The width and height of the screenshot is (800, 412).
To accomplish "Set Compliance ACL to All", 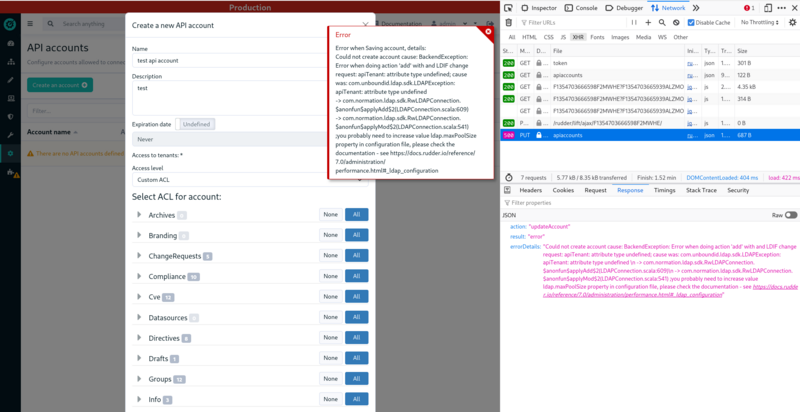I will [x=357, y=276].
